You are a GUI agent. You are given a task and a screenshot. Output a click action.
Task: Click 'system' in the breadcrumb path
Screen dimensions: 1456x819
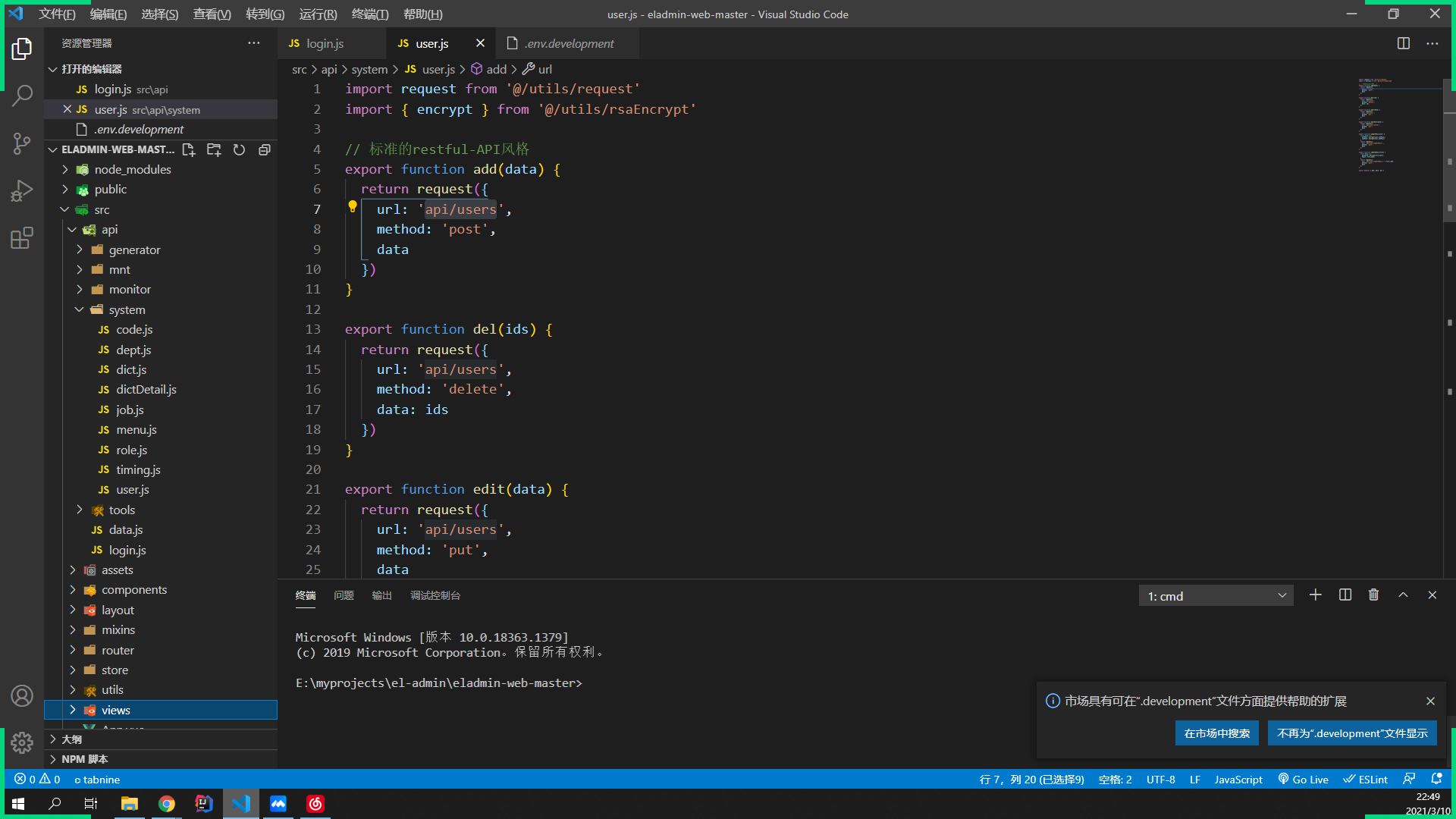369,69
